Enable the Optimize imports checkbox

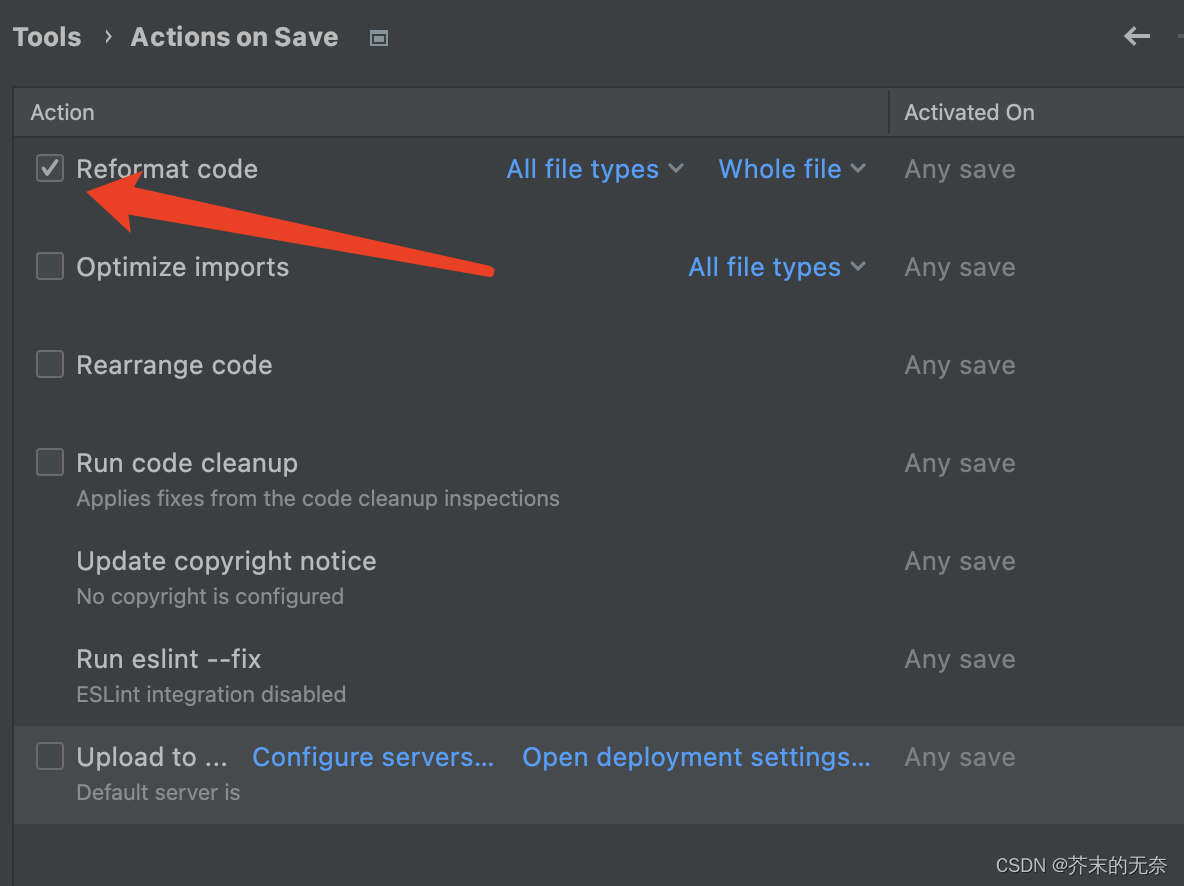[50, 266]
